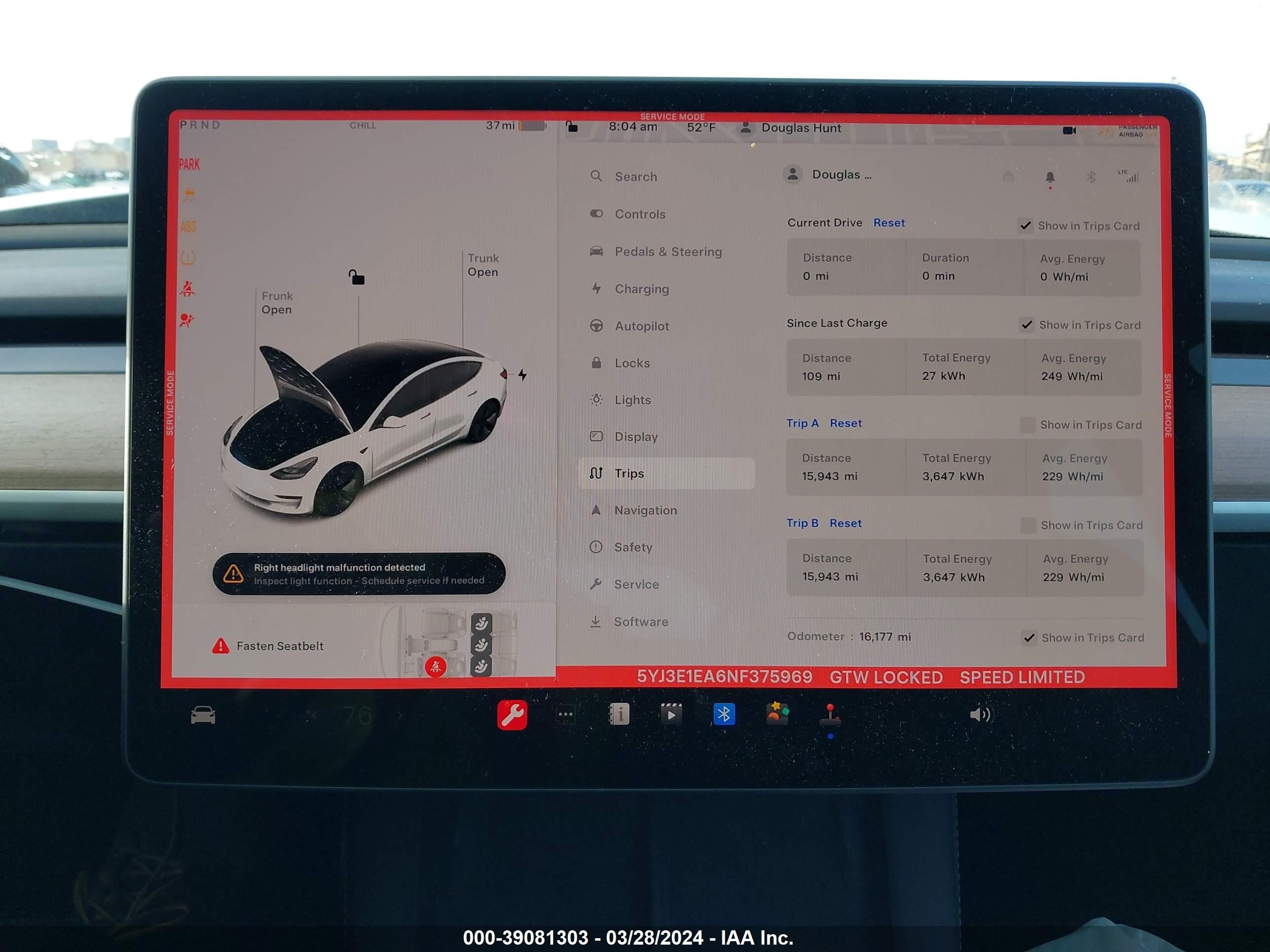Screen dimensions: 1270x952
Task: Tap the VIN 5YJ3E1EA6NF375969 text
Action: [725, 677]
